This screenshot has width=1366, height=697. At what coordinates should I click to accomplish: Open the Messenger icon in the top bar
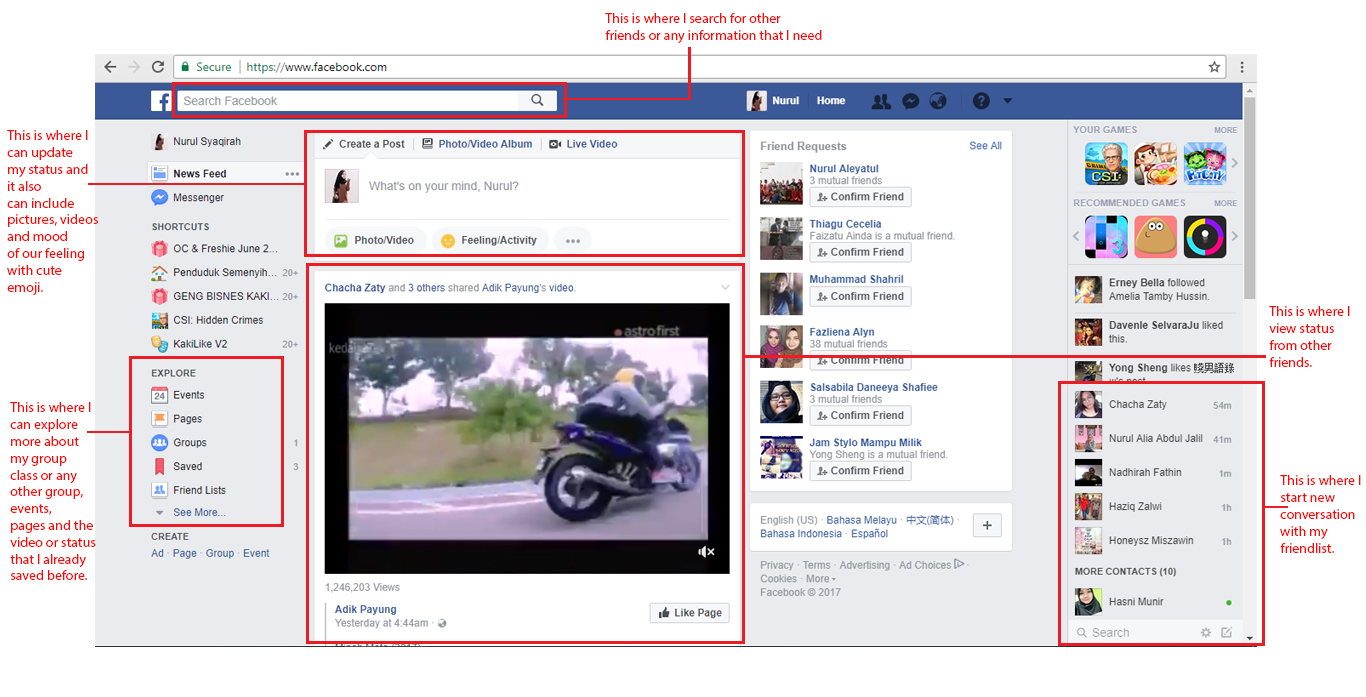[x=910, y=101]
